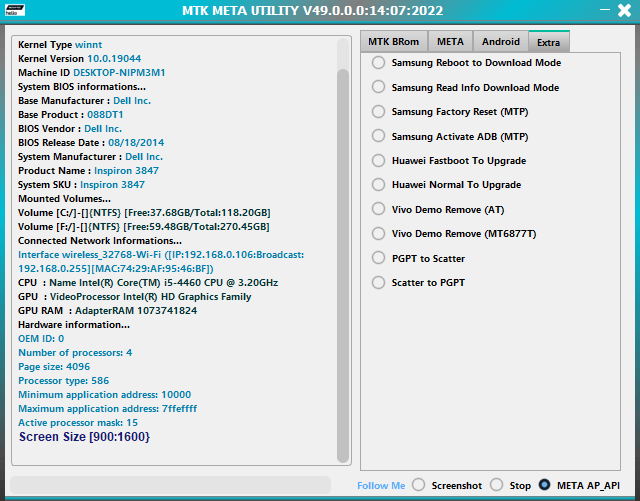
Task: Click the Processor type: 586 line
Action: 63,381
